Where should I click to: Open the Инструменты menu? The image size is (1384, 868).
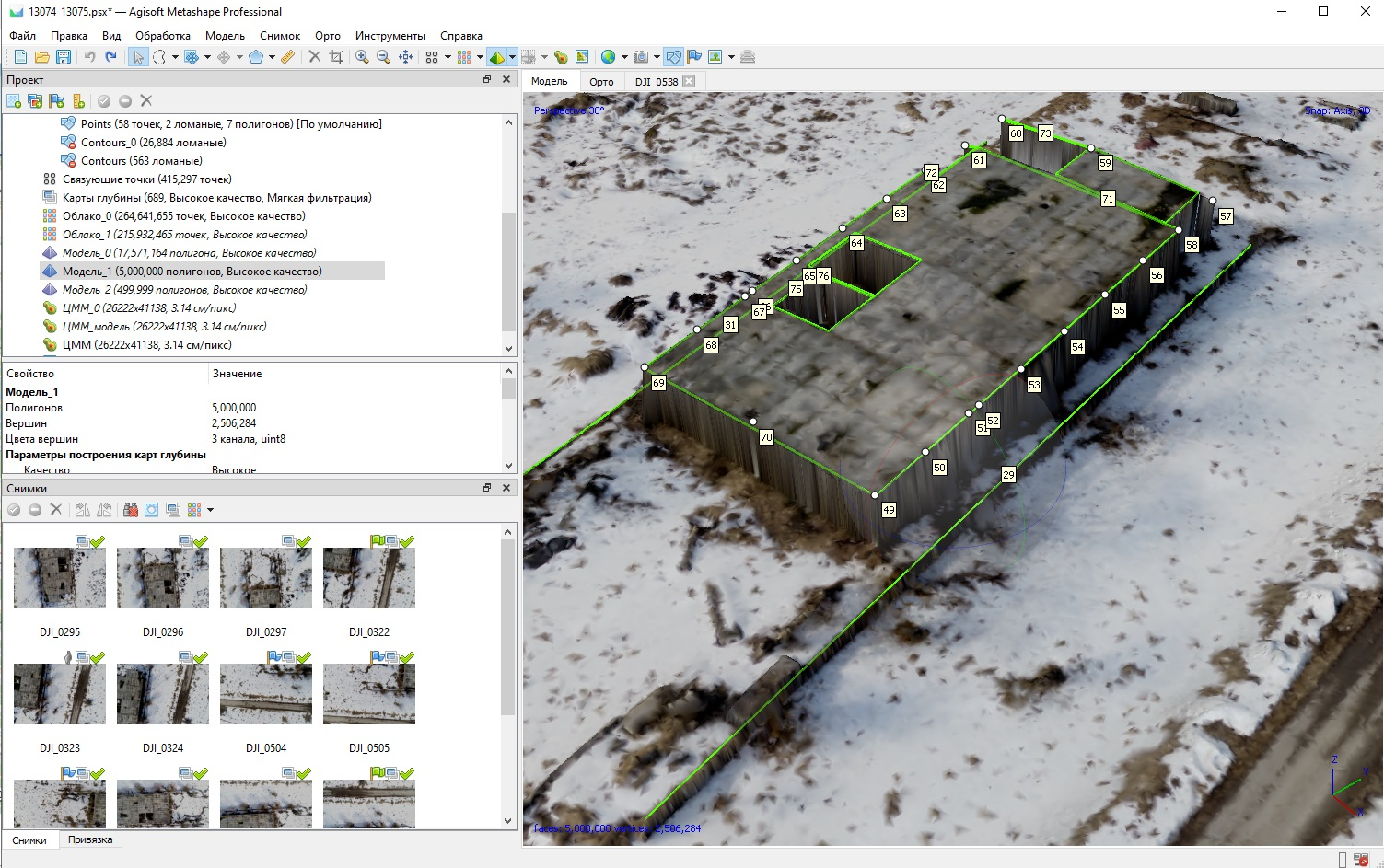(x=390, y=36)
